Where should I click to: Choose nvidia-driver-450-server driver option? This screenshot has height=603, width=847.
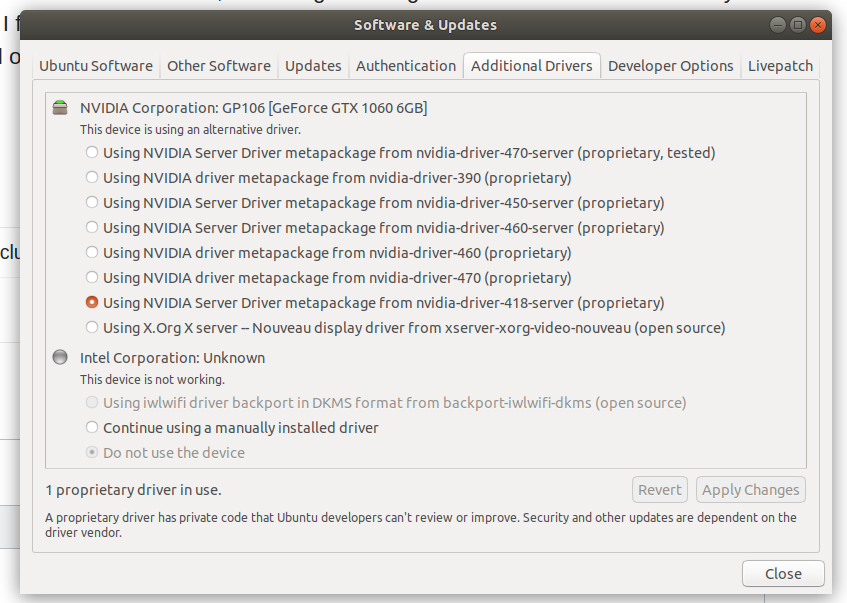pos(92,202)
